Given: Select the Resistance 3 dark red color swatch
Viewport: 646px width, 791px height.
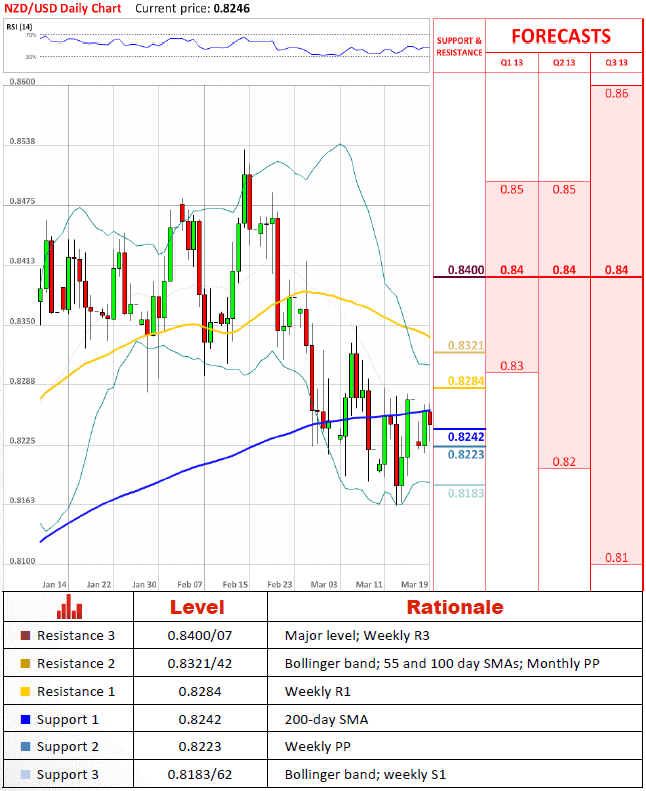Looking at the screenshot, I should [x=25, y=636].
